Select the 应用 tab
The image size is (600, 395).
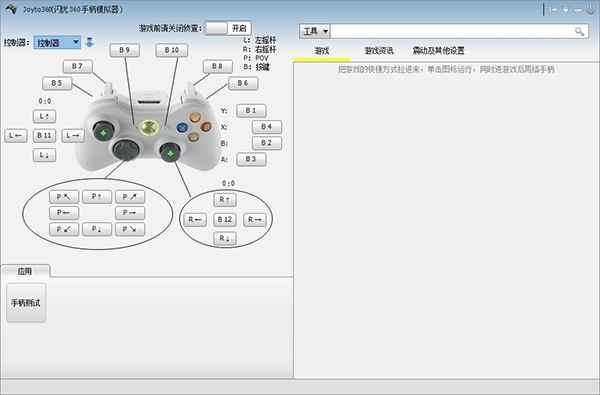coord(25,271)
